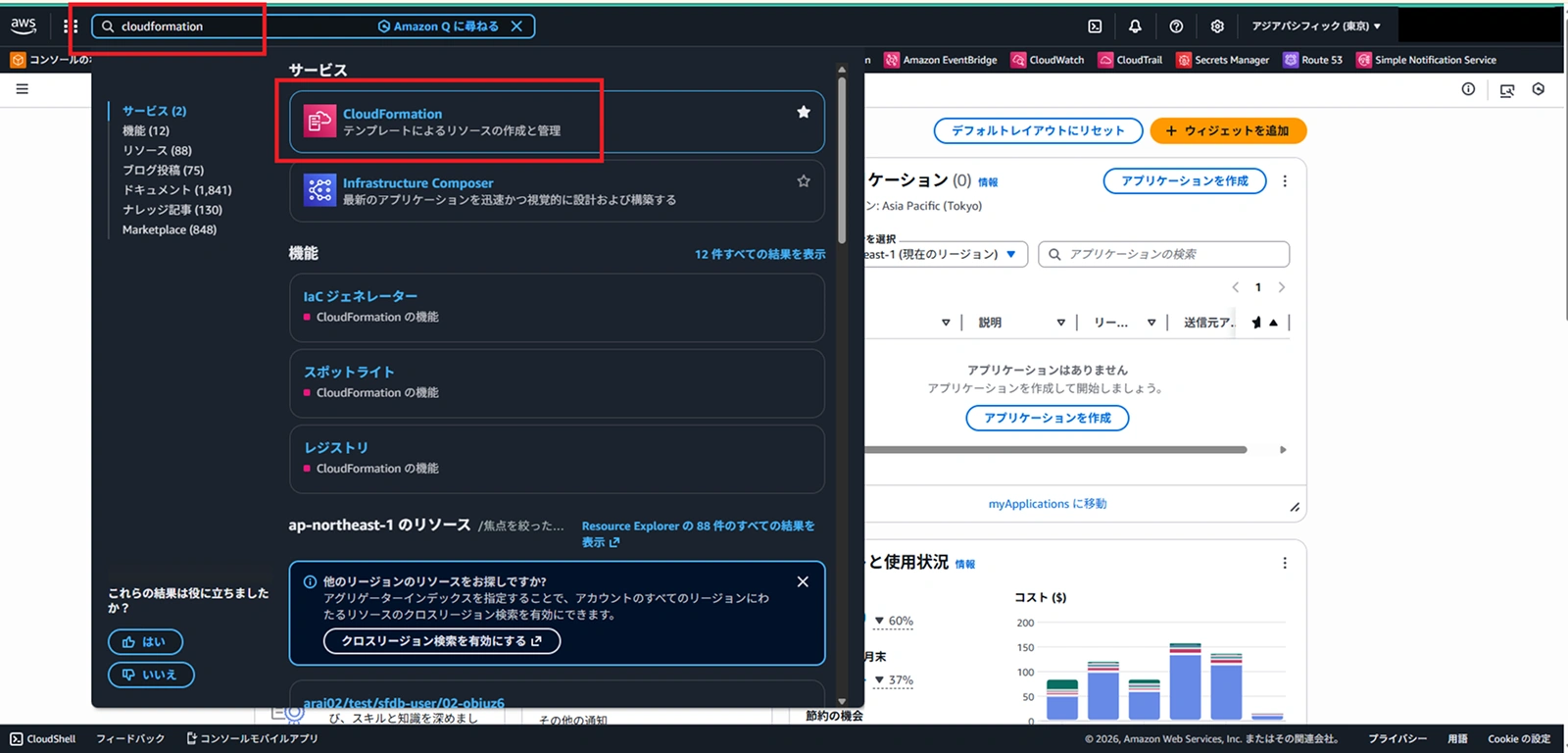Open the リー... column sort arrow
Screen dimensions: 1568x753
coord(1151,323)
